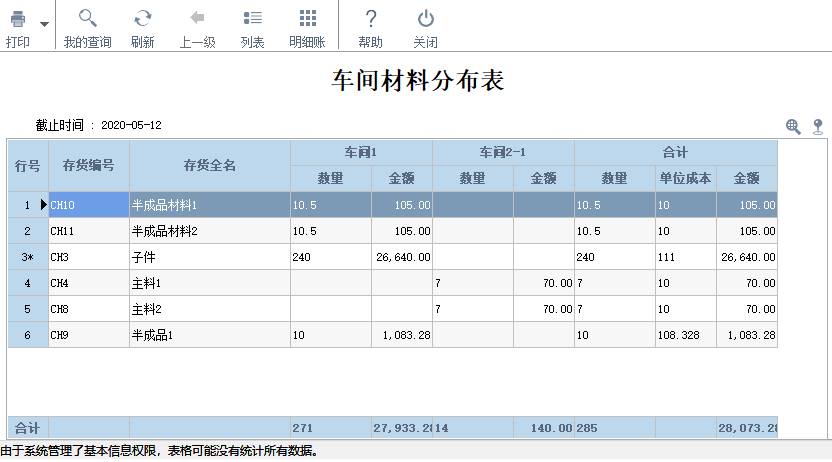The image size is (832, 462).
Task: Open My Queries (我的查询) magnifier icon
Action: 87,18
